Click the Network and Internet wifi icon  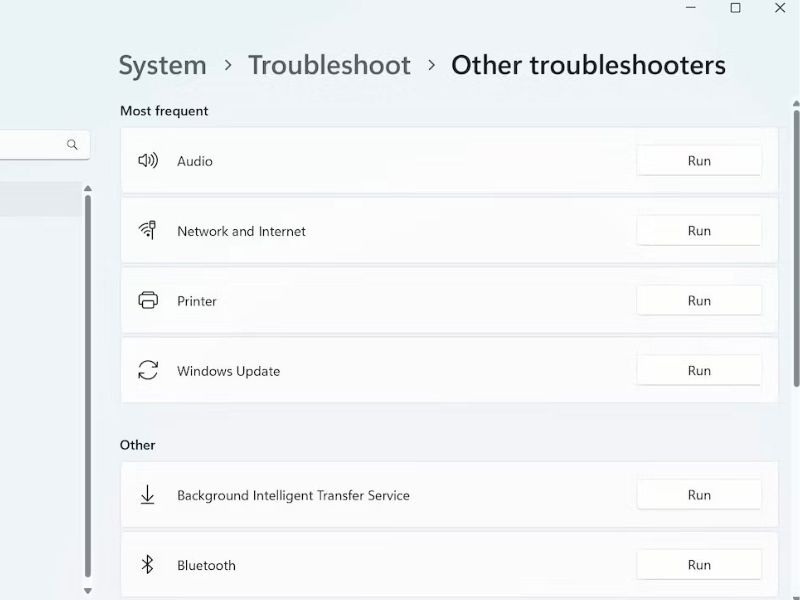pos(147,230)
